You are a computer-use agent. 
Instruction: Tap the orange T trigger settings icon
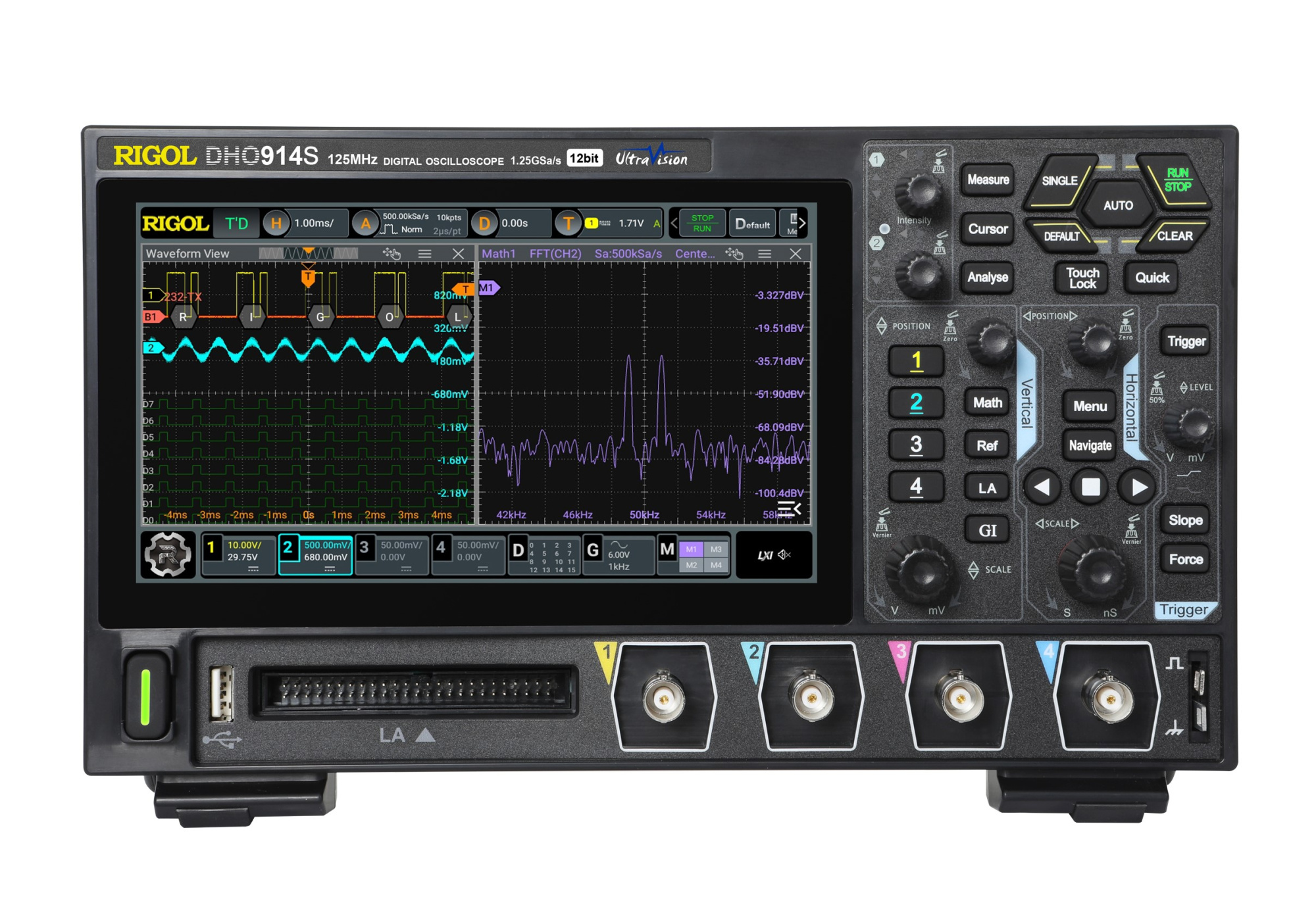[x=568, y=224]
